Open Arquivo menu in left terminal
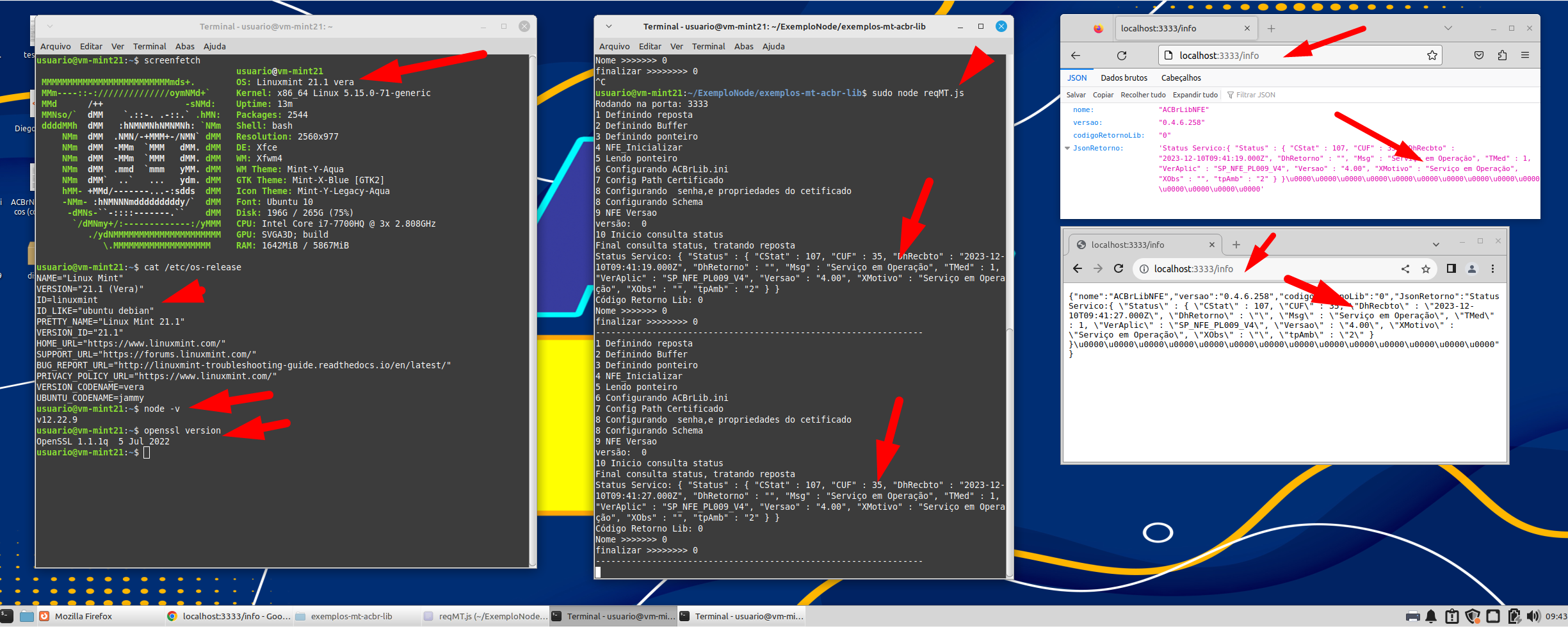 tap(55, 46)
